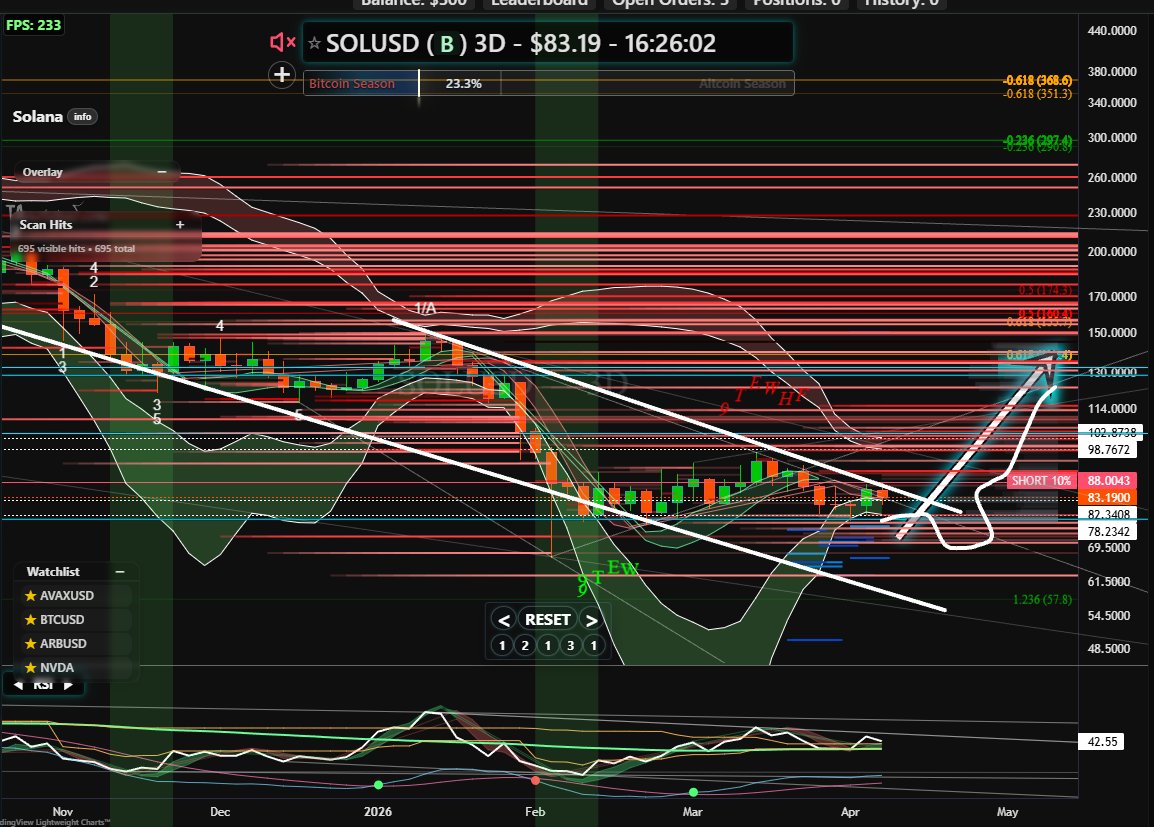Screen dimensions: 1154x827
Task: Collapse the Overlay panel
Action: point(162,172)
